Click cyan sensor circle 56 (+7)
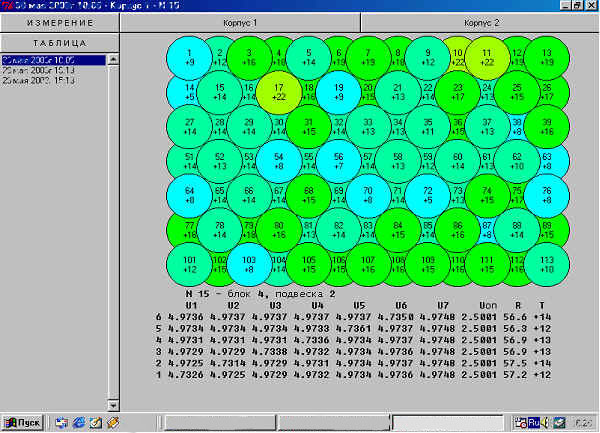600x433 pixels. coord(339,161)
